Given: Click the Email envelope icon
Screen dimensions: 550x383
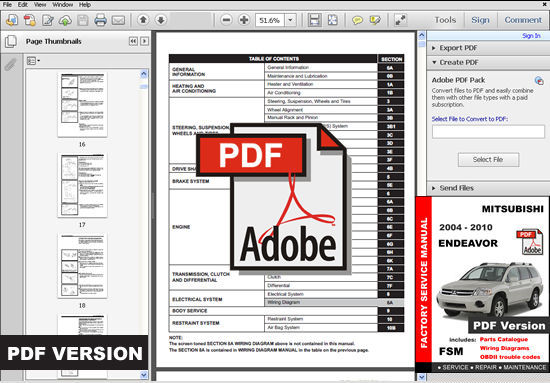Looking at the screenshot, I should point(118,20).
